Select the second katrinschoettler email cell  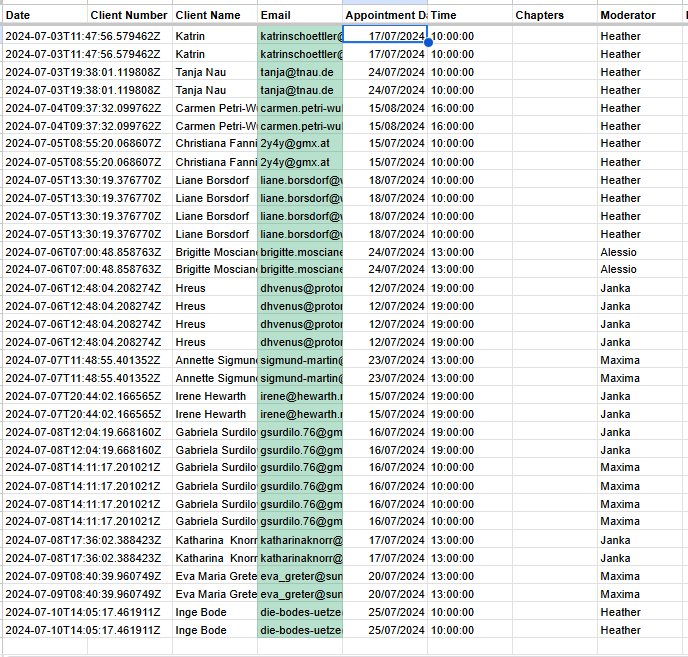300,54
